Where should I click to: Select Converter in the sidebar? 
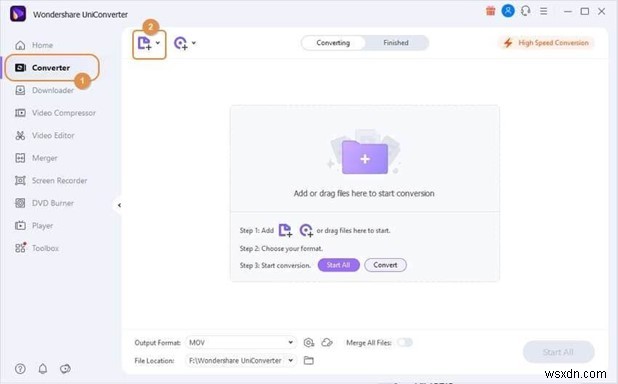[x=51, y=67]
